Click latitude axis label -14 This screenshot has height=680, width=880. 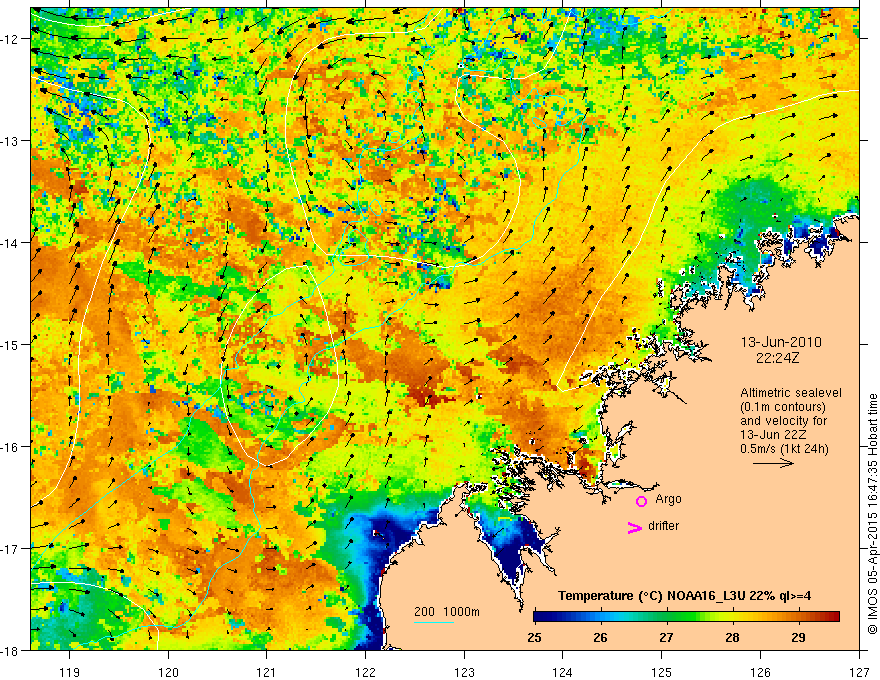[10, 243]
